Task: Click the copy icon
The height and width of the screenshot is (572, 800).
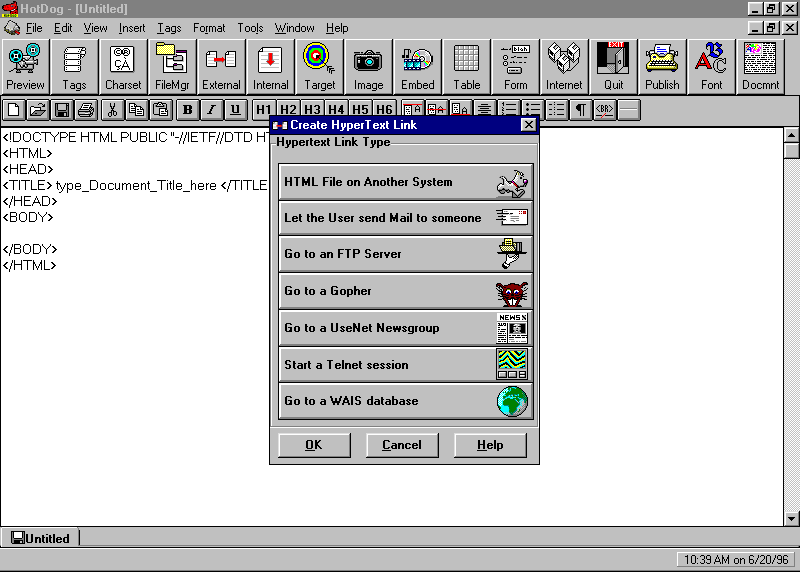Action: [x=136, y=110]
